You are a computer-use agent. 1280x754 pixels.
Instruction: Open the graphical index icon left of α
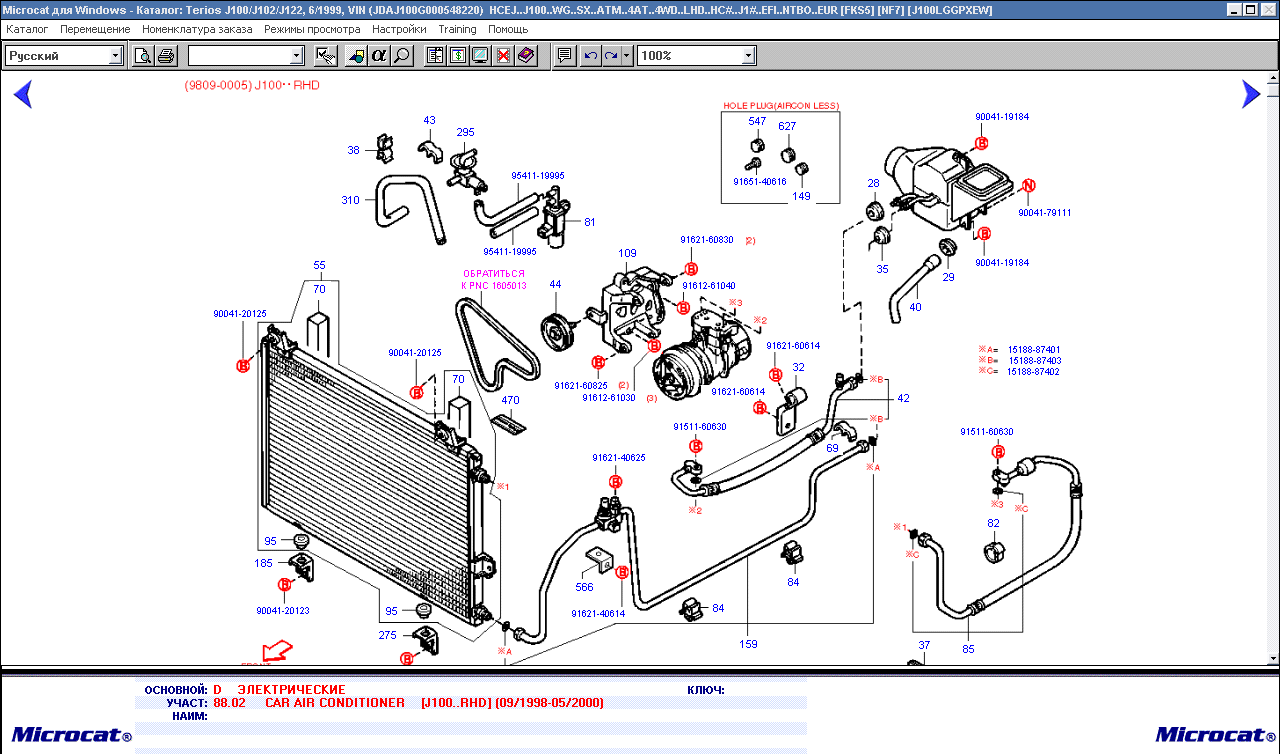pos(356,55)
